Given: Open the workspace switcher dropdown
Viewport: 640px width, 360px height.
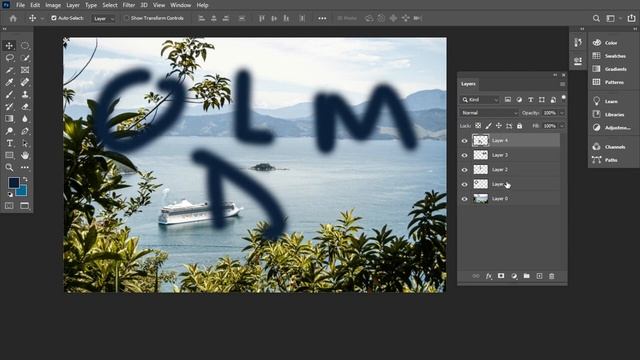Looking at the screenshot, I should [x=613, y=18].
